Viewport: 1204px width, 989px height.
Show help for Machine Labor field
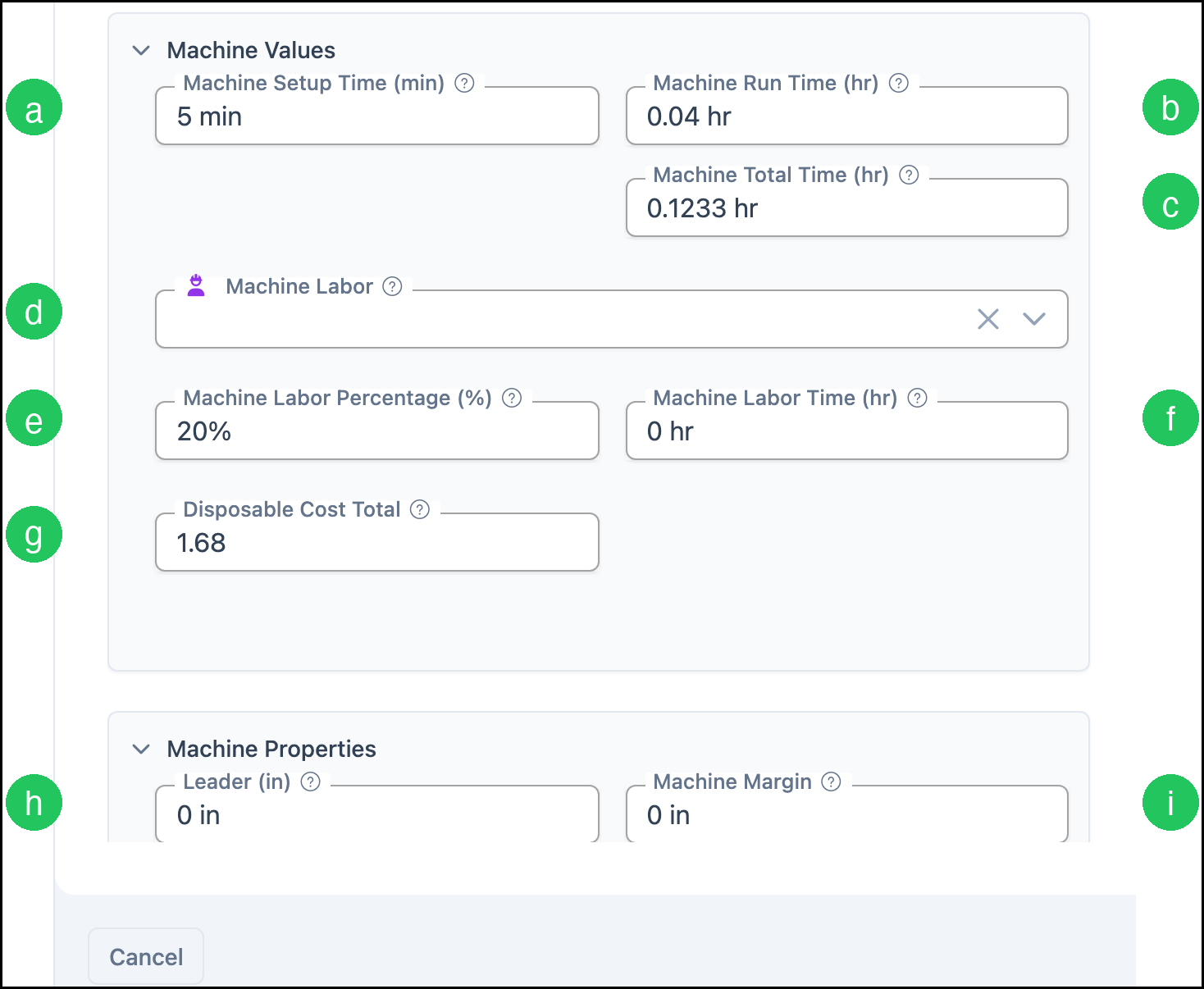click(x=393, y=286)
